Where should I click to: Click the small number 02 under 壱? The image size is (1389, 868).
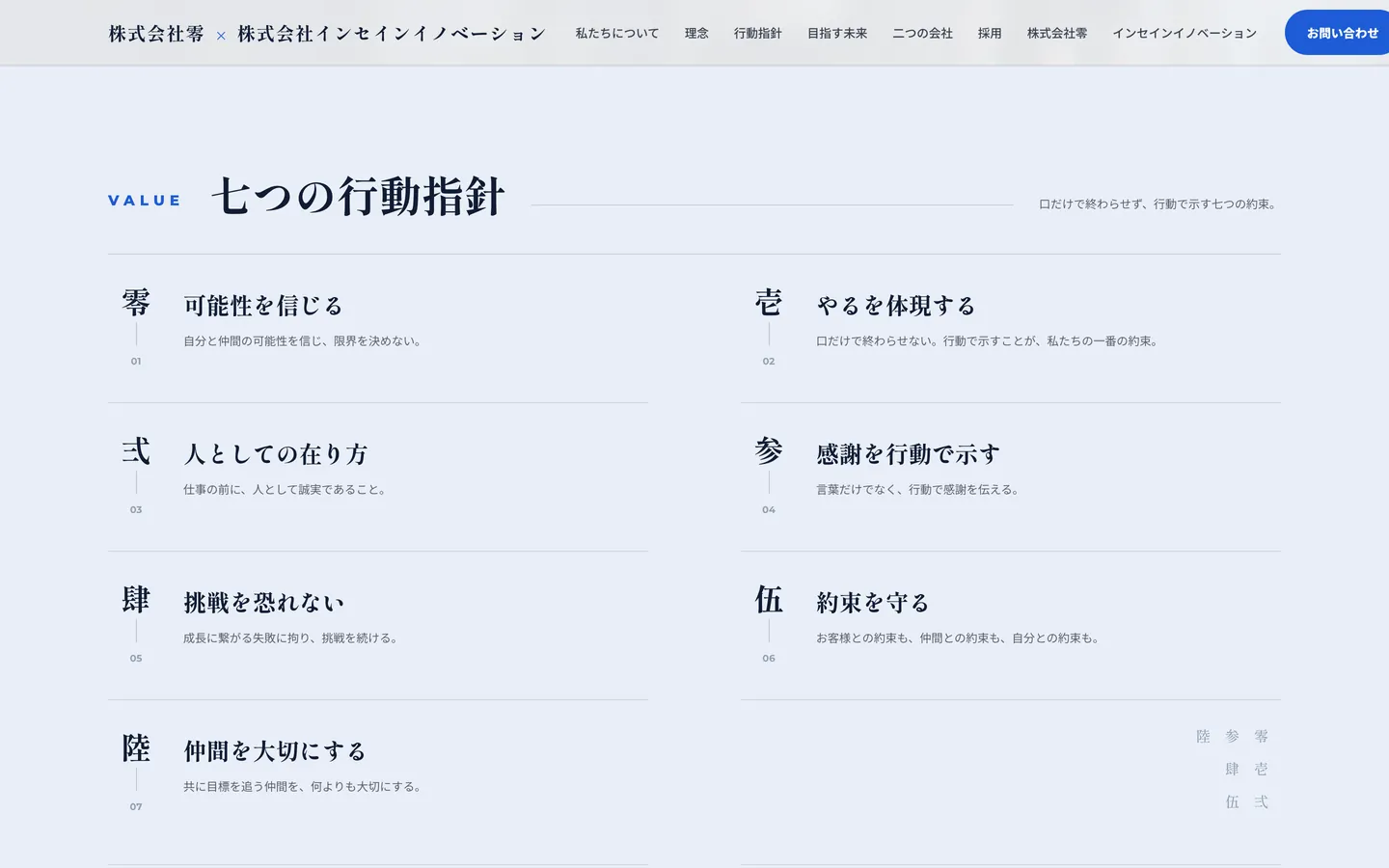pyautogui.click(x=769, y=362)
